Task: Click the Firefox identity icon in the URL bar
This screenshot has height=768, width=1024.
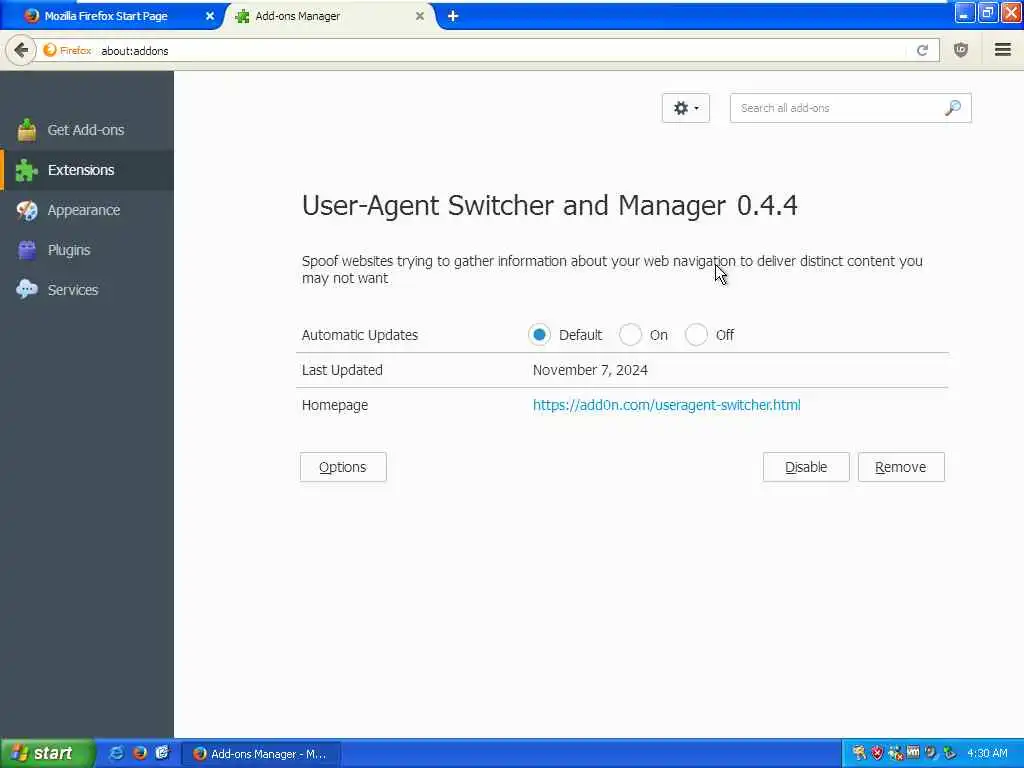Action: tap(67, 50)
